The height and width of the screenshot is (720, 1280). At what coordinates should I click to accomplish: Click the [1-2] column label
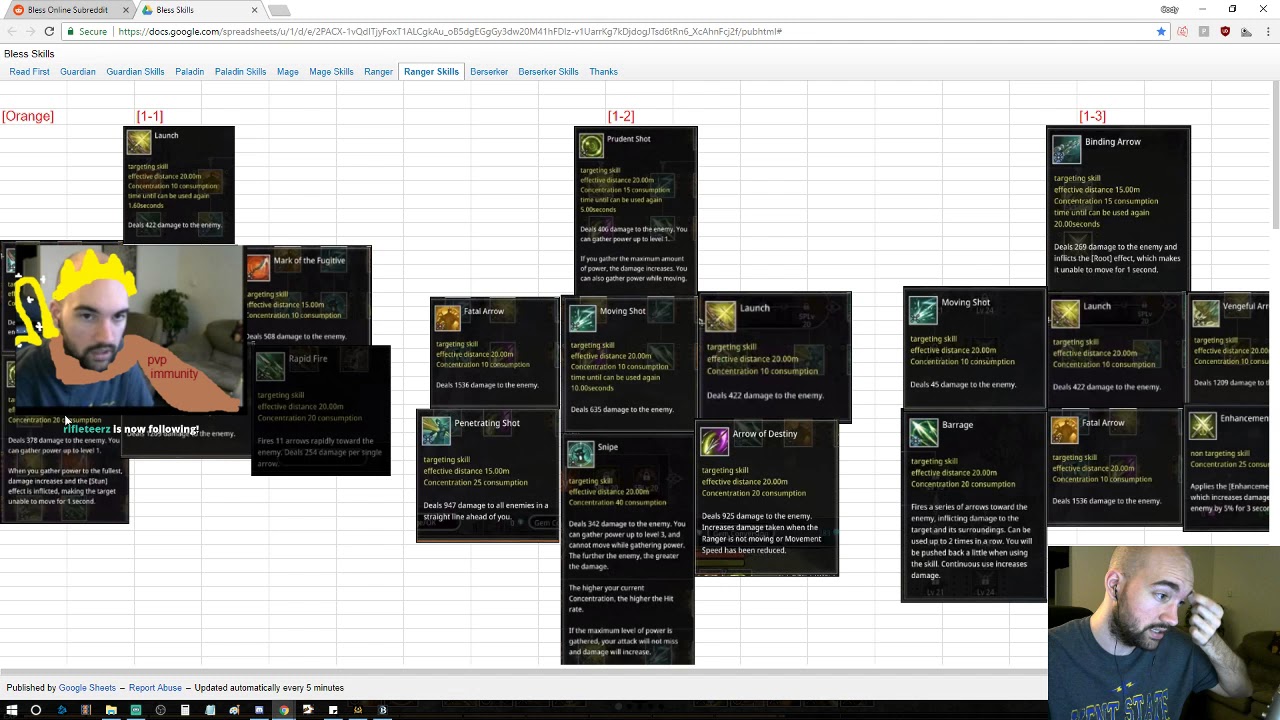click(x=621, y=116)
